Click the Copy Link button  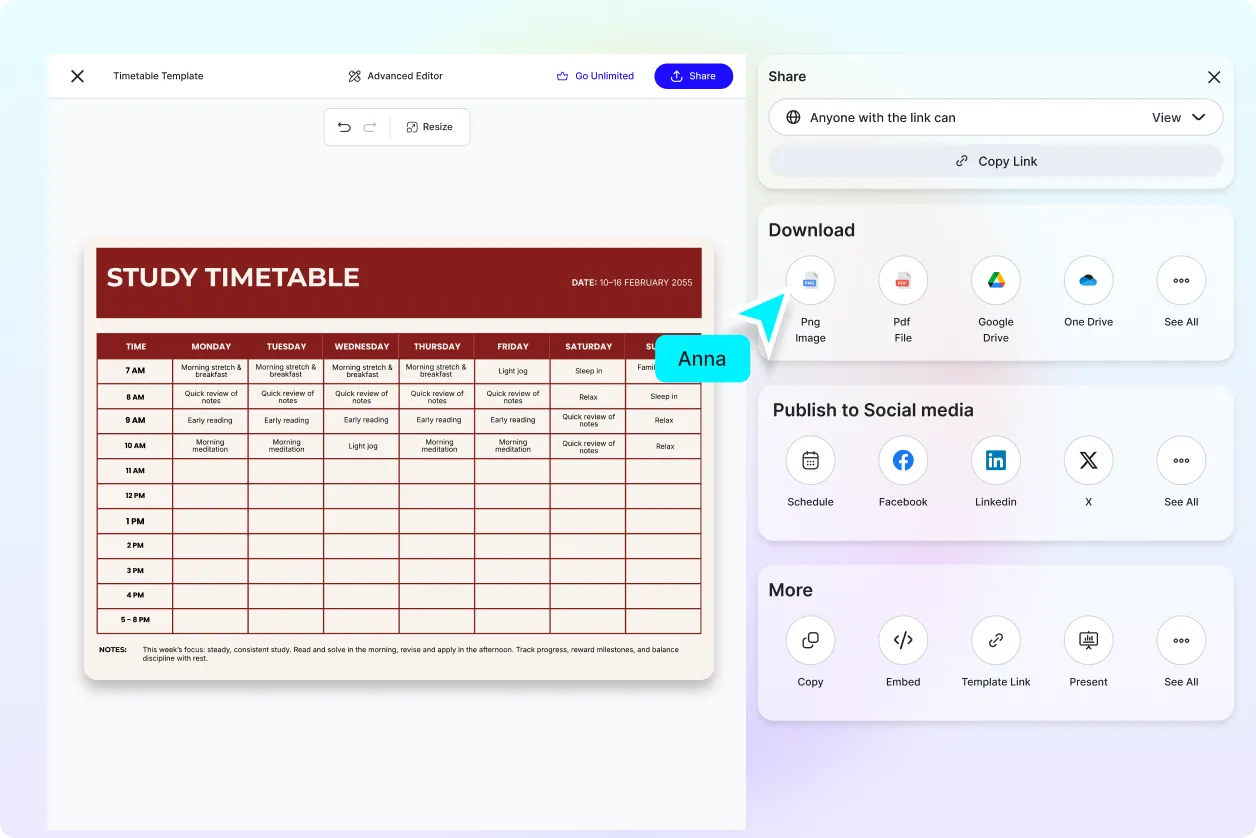pyautogui.click(x=995, y=160)
